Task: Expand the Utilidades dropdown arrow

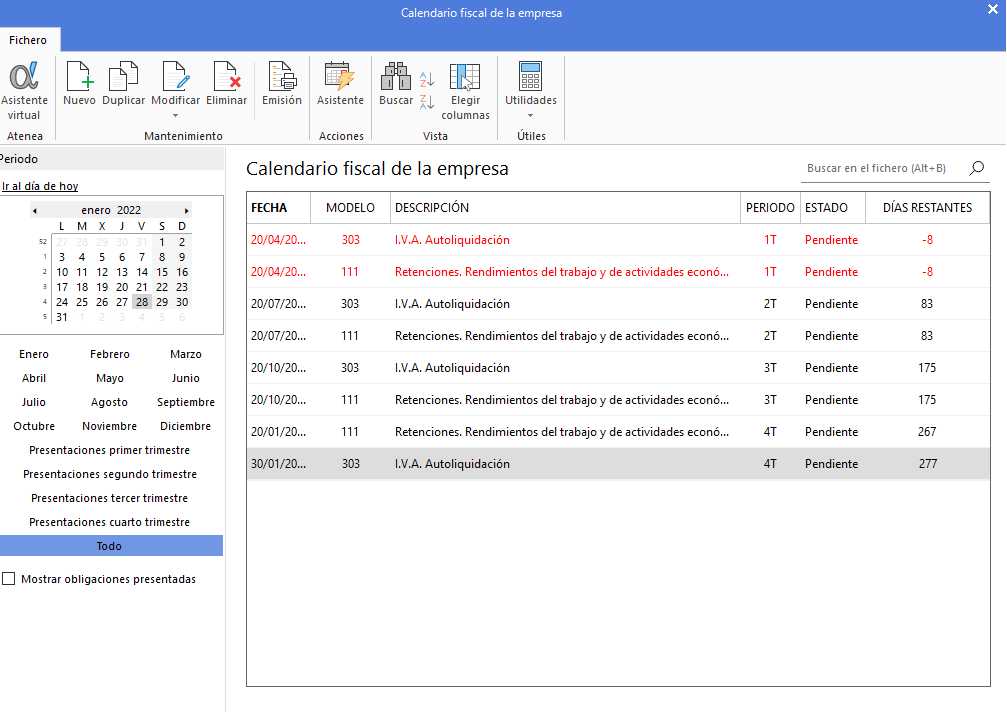Action: point(530,116)
